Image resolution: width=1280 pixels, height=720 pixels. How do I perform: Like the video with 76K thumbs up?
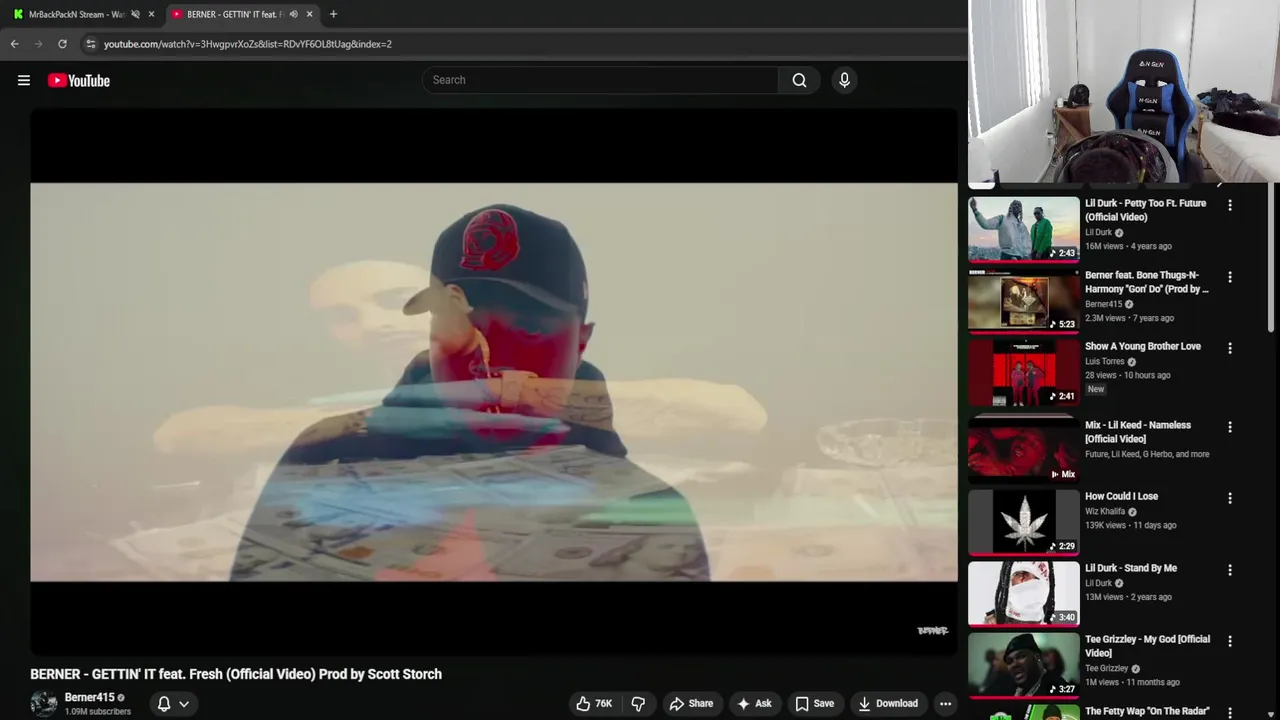(x=594, y=704)
